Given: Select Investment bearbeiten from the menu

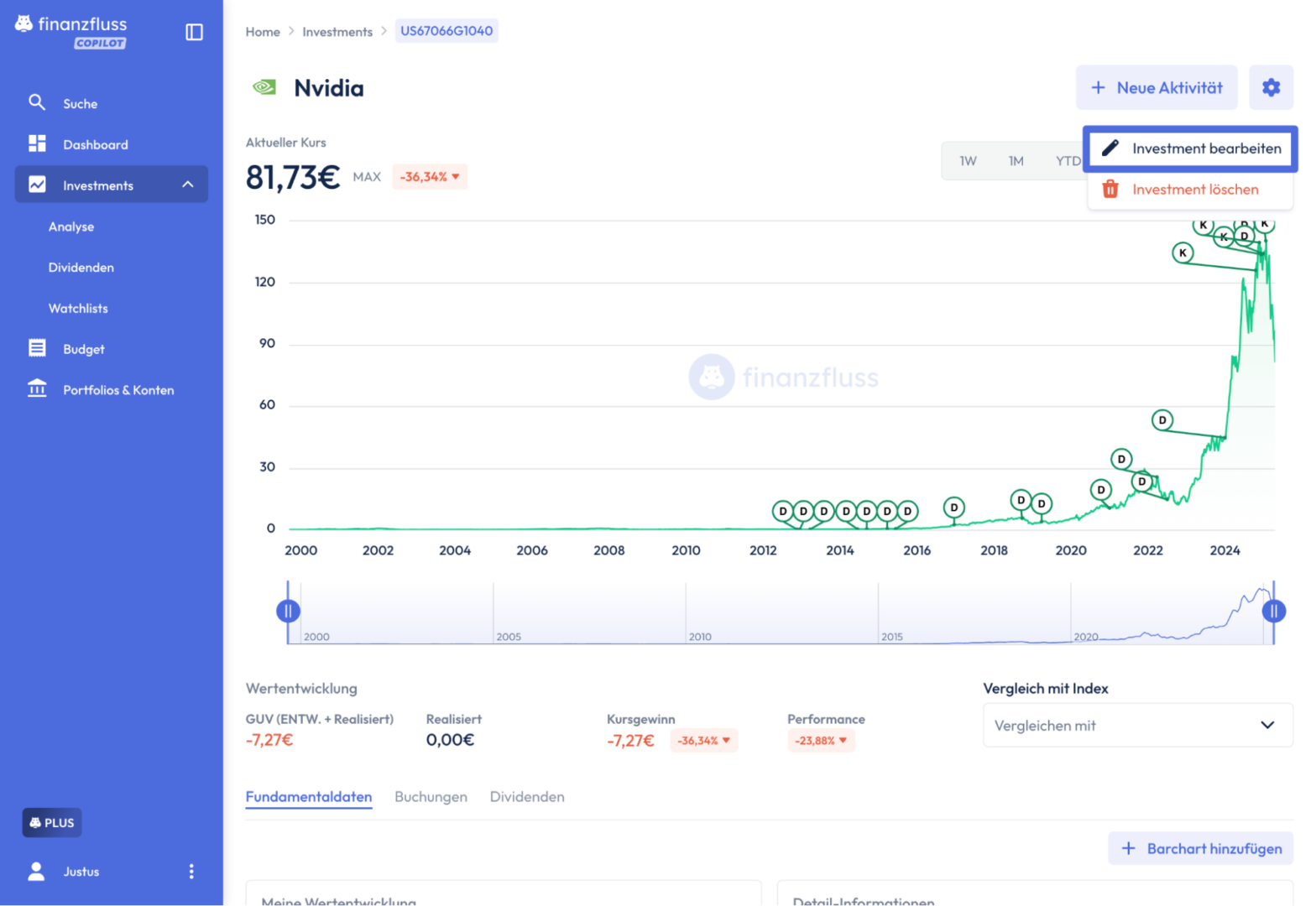Looking at the screenshot, I should 1190,148.
